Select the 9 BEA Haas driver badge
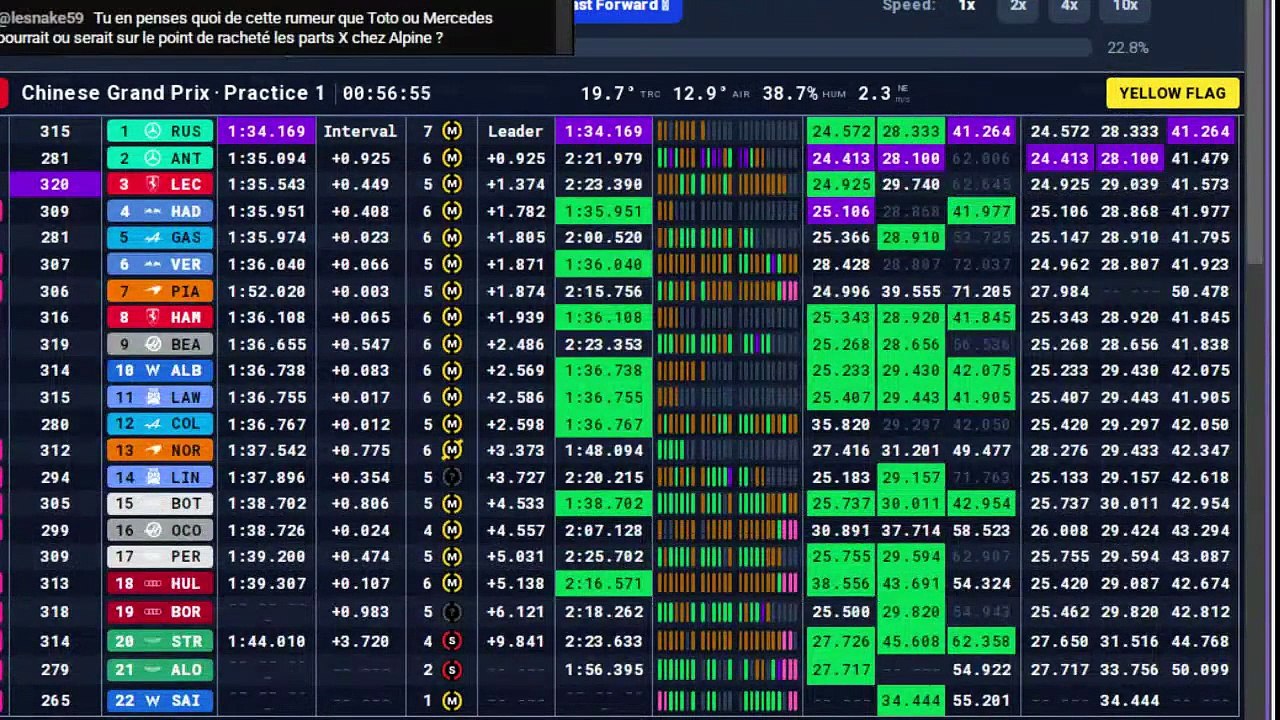This screenshot has width=1280, height=720. tap(160, 344)
